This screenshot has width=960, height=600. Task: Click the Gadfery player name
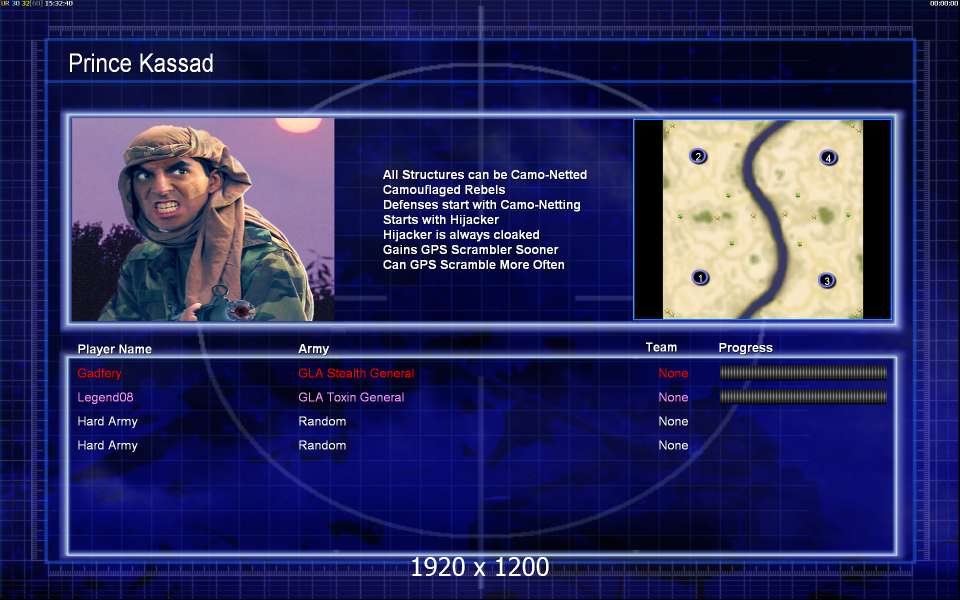click(x=99, y=373)
